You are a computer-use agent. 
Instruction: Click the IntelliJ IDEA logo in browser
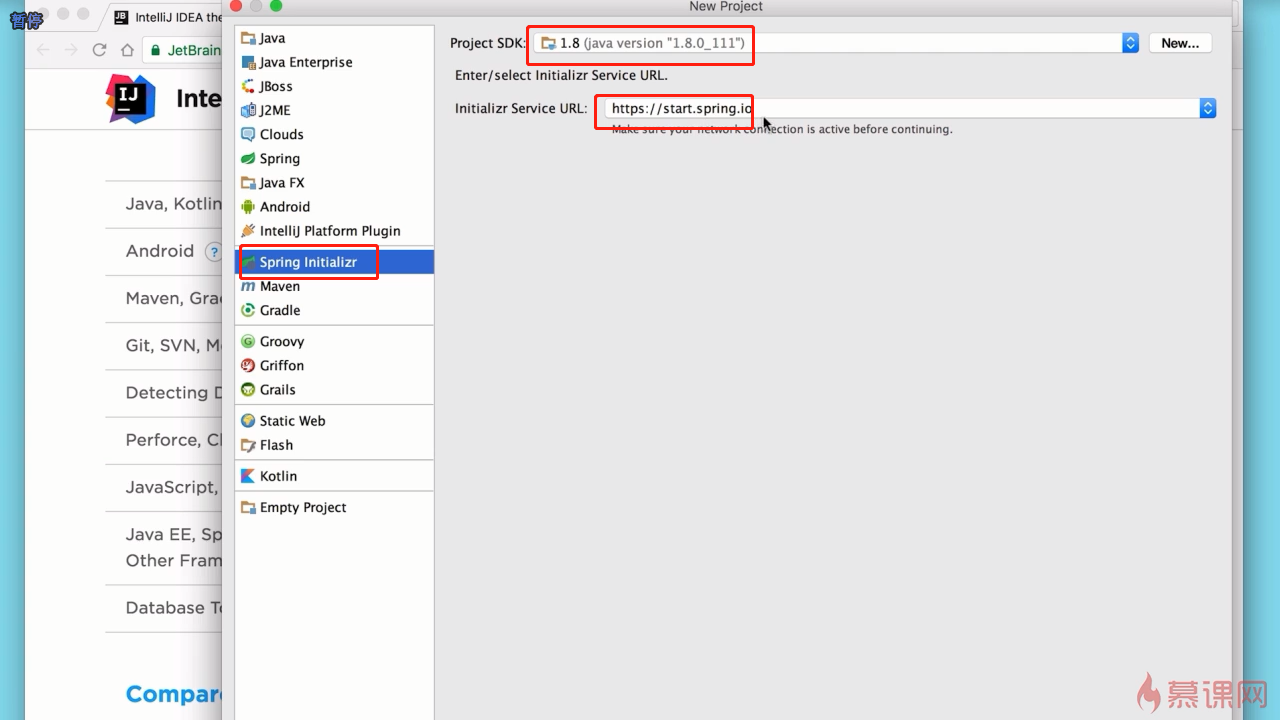coord(131,98)
